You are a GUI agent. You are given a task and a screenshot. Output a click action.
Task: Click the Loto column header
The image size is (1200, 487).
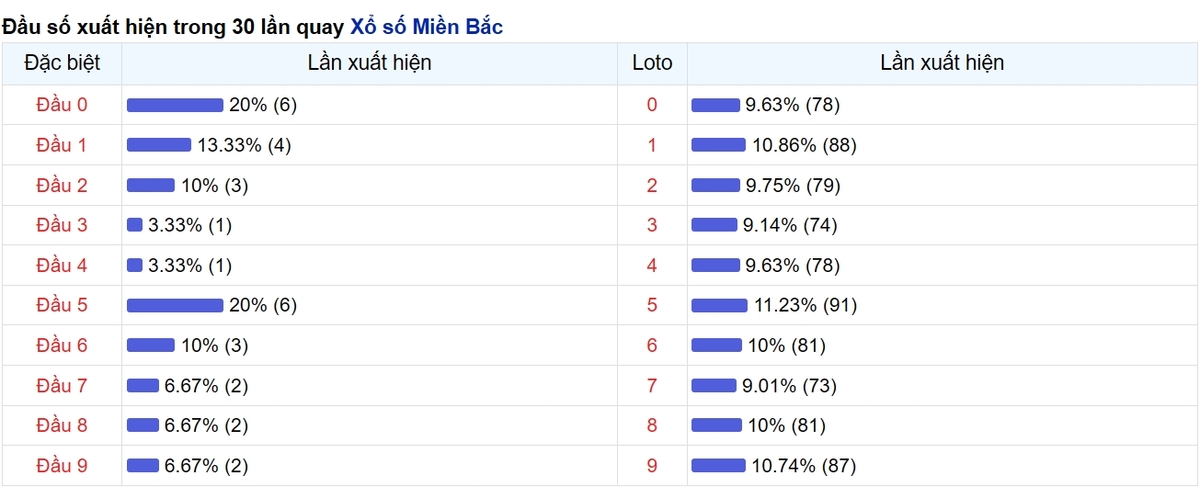pyautogui.click(x=652, y=63)
